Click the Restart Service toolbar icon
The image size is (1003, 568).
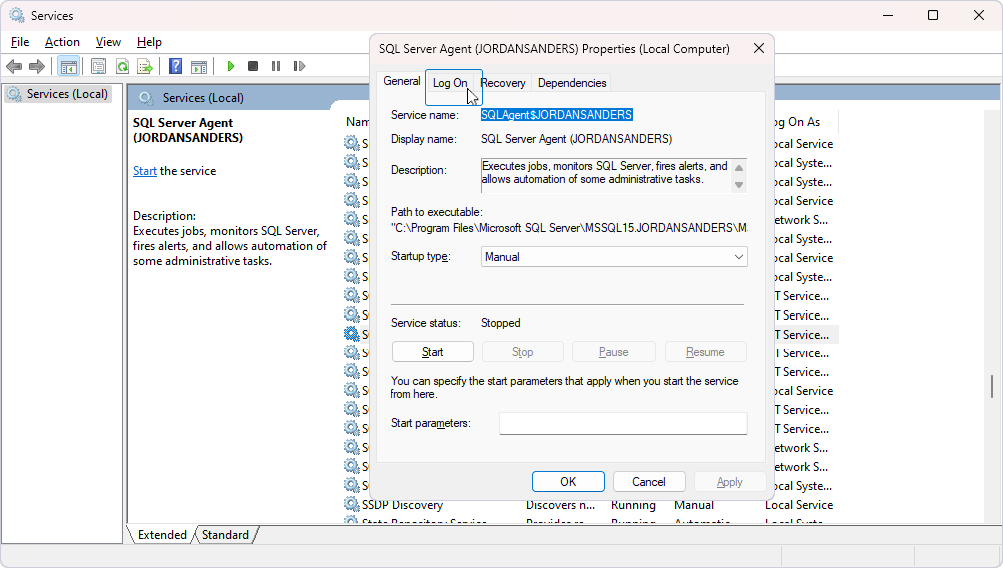(x=299, y=67)
